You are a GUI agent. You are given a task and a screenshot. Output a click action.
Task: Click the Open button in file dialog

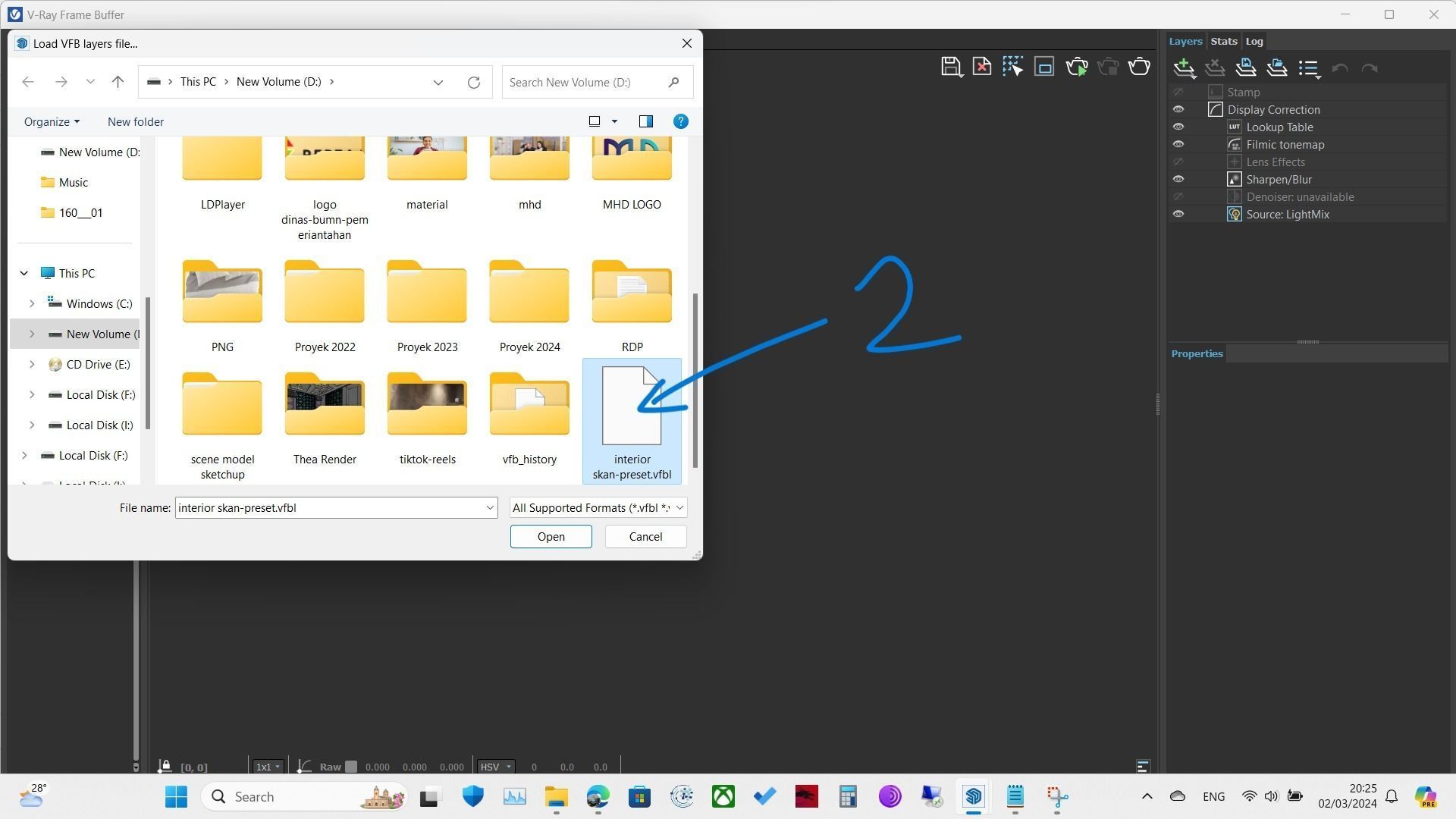pyautogui.click(x=551, y=537)
